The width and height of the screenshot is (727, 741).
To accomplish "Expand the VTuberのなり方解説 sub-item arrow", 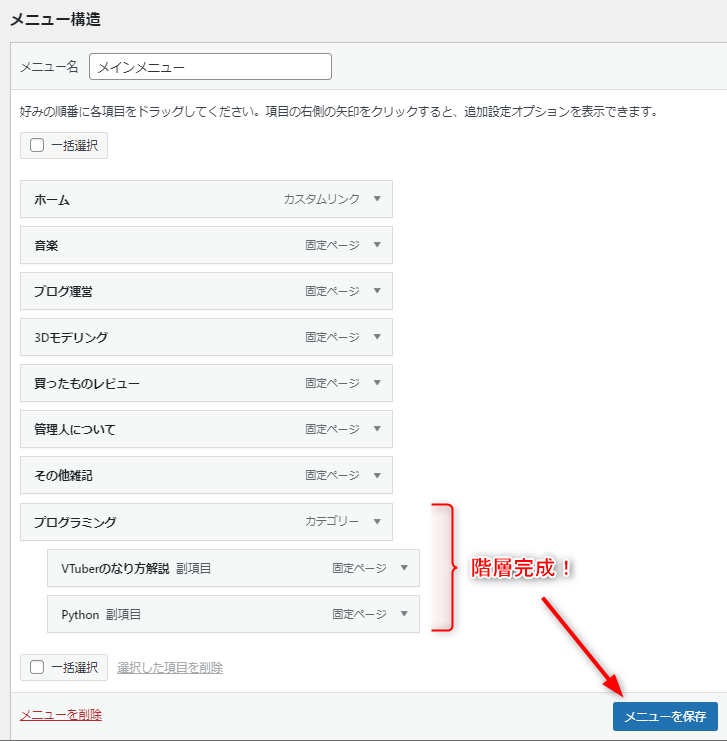I will (404, 568).
